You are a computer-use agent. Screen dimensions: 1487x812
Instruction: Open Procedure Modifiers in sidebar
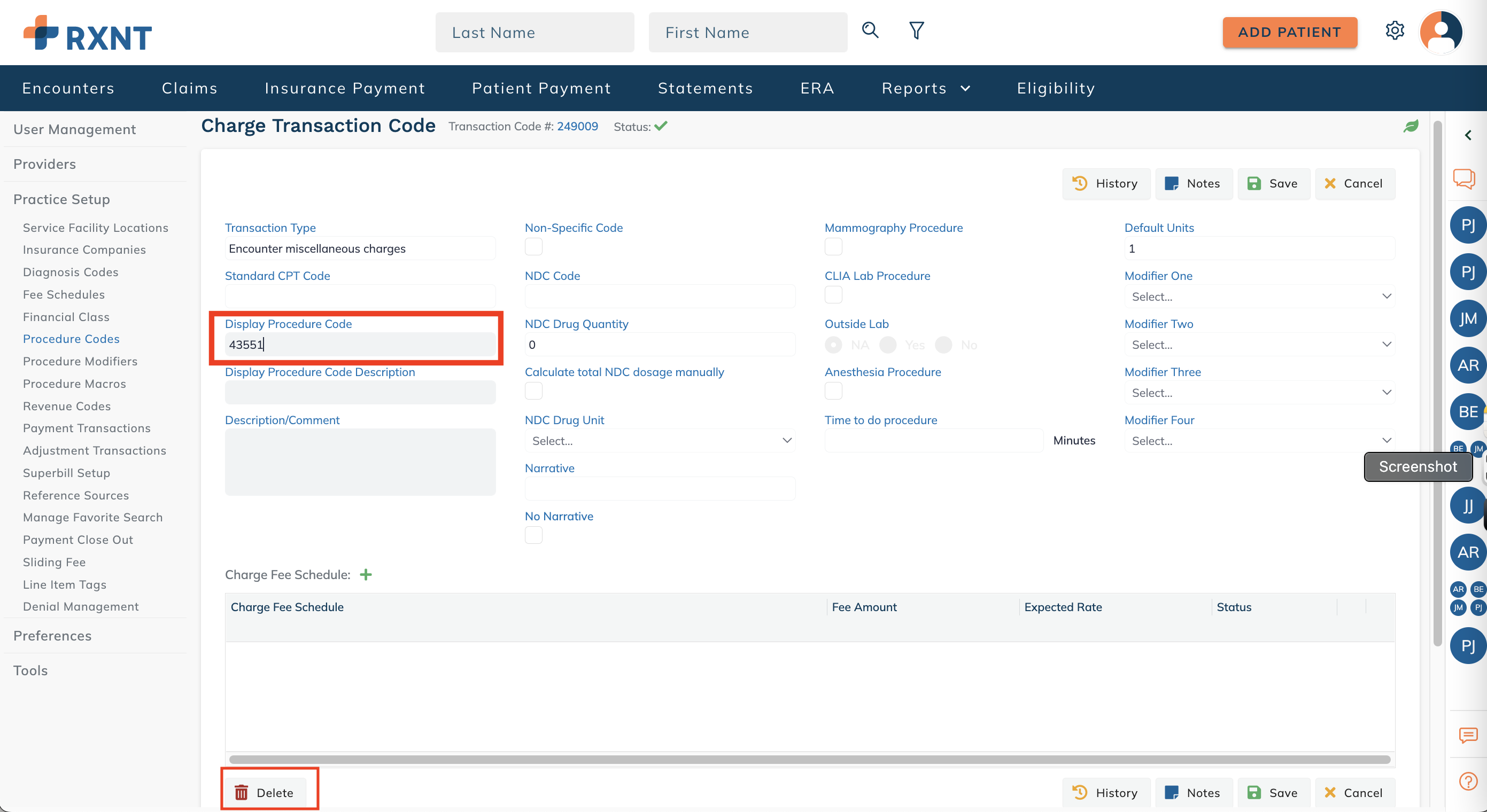(80, 361)
